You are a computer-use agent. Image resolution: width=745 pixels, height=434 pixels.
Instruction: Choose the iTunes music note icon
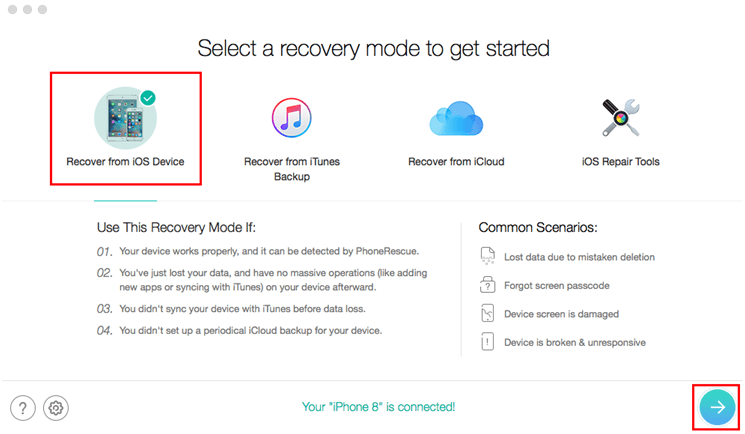[292, 118]
